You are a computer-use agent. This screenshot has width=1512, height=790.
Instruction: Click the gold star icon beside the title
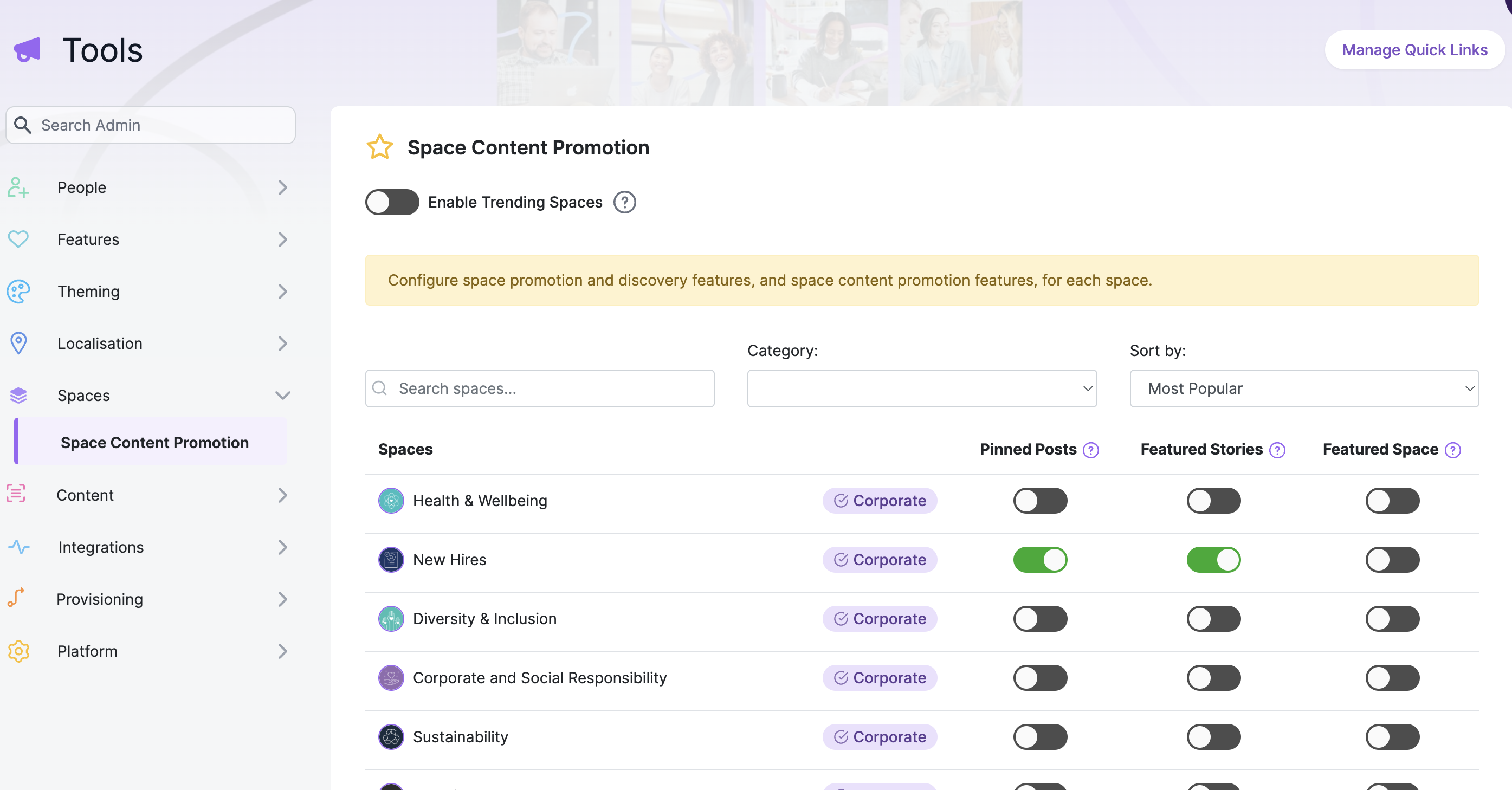[380, 147]
